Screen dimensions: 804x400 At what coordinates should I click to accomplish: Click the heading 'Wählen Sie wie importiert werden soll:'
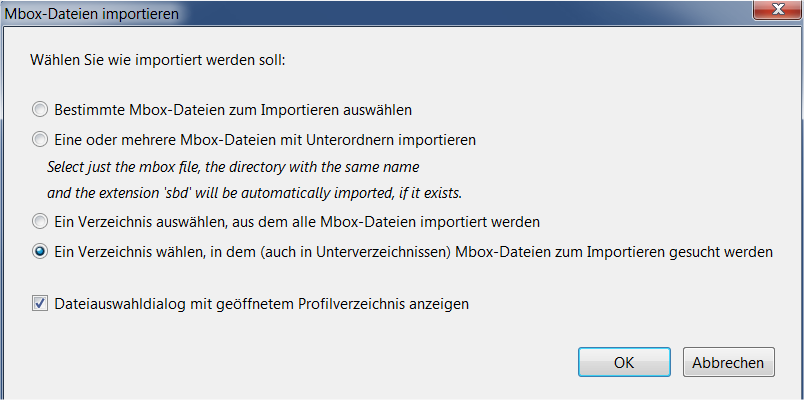point(158,59)
